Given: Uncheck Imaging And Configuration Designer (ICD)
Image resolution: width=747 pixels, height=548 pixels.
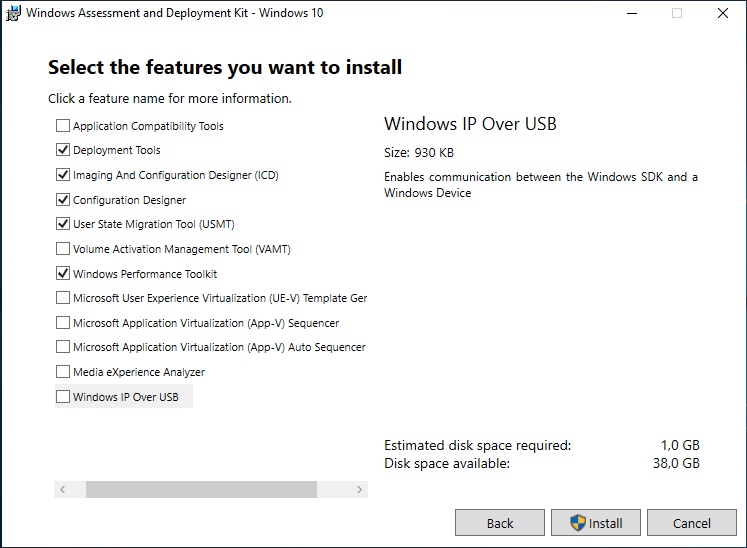Looking at the screenshot, I should tap(63, 175).
